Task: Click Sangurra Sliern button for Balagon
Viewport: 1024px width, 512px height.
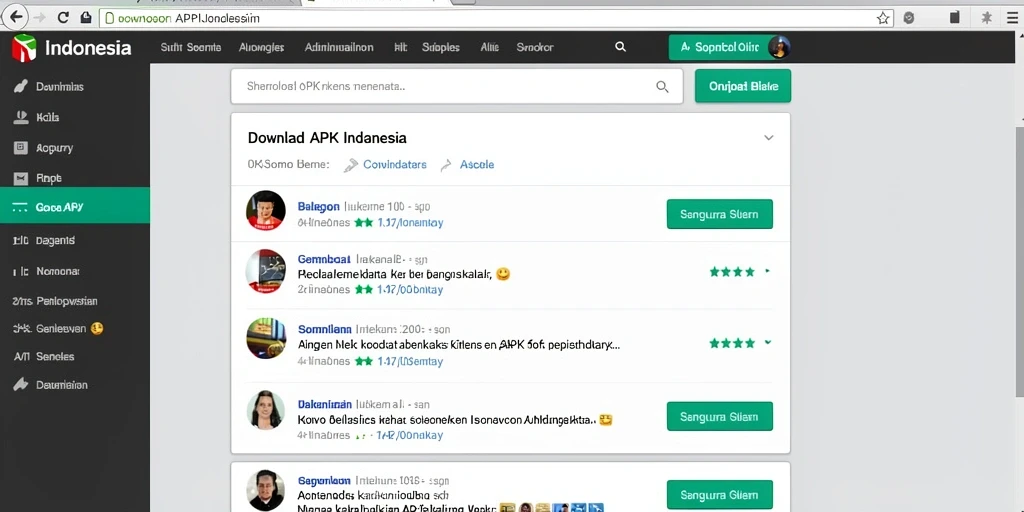Action: coord(720,214)
